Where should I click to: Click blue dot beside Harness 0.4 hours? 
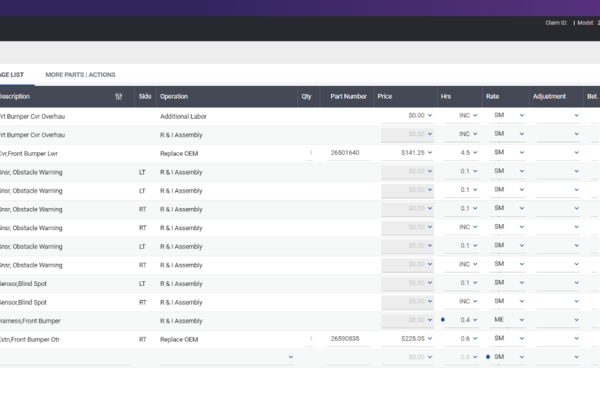[x=443, y=320]
